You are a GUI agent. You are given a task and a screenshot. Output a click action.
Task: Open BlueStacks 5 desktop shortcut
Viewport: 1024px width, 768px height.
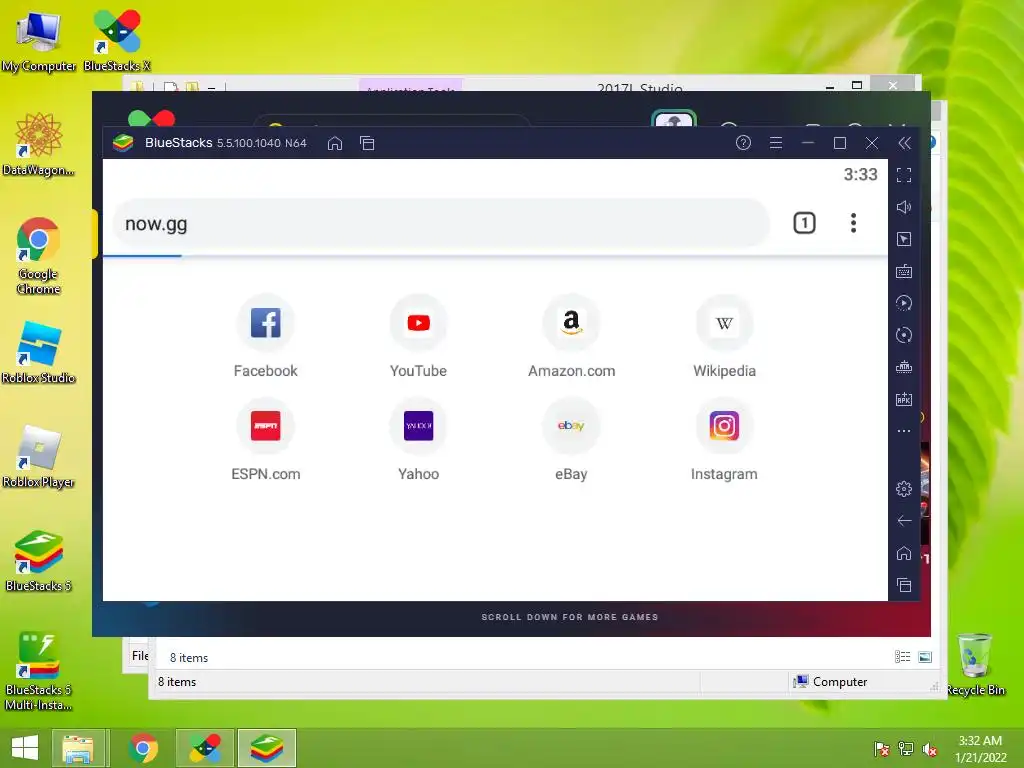coord(39,560)
